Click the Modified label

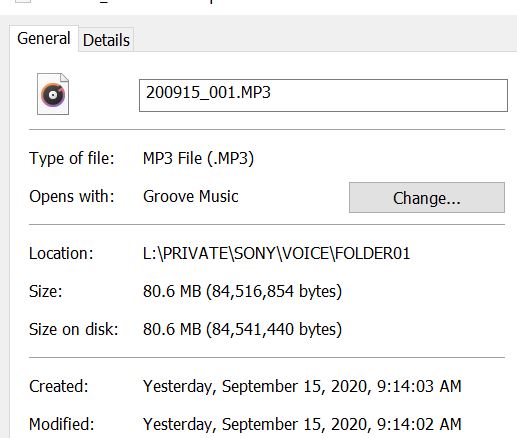click(x=62, y=424)
